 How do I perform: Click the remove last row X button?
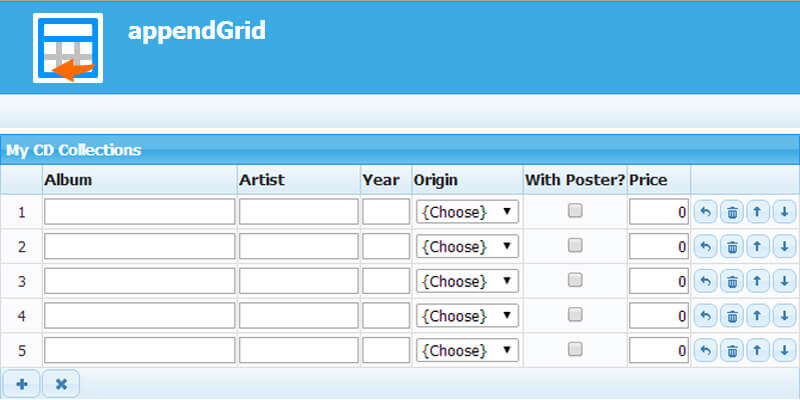pos(61,384)
